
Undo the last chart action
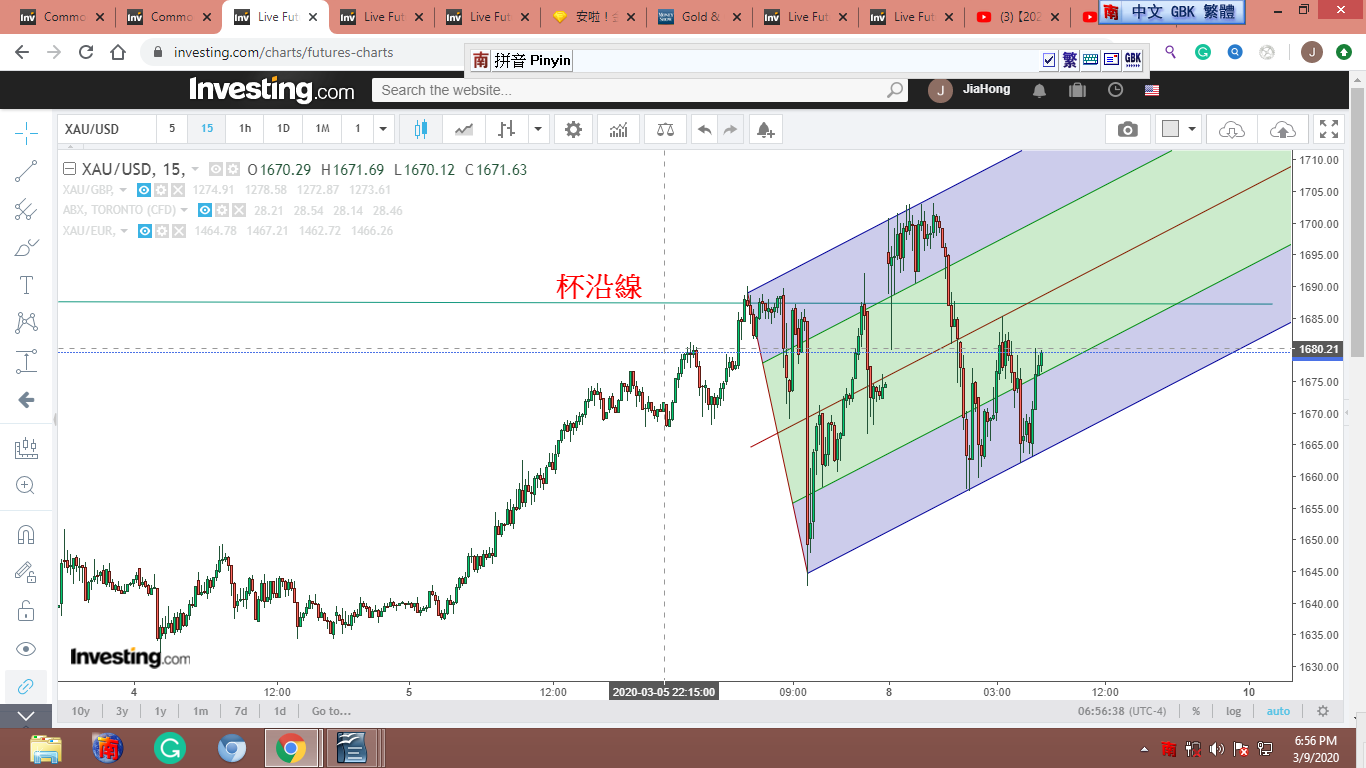tap(705, 129)
